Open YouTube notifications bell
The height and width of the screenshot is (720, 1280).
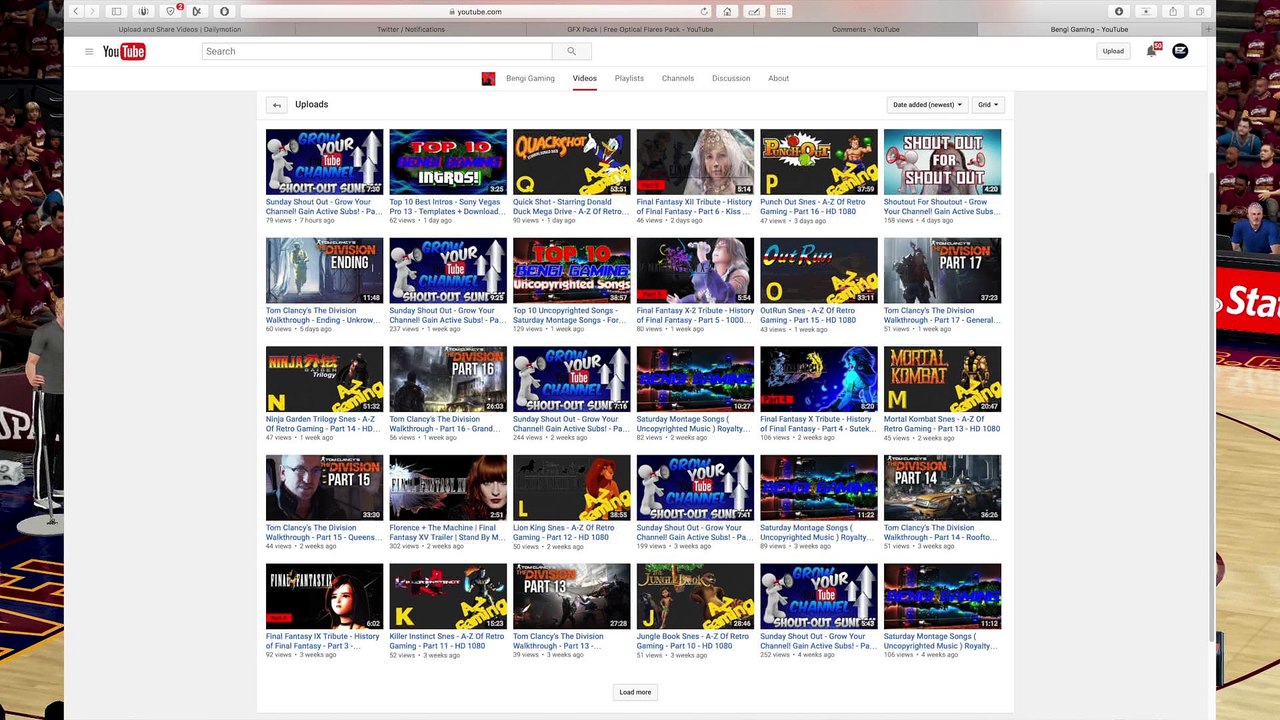click(1151, 51)
